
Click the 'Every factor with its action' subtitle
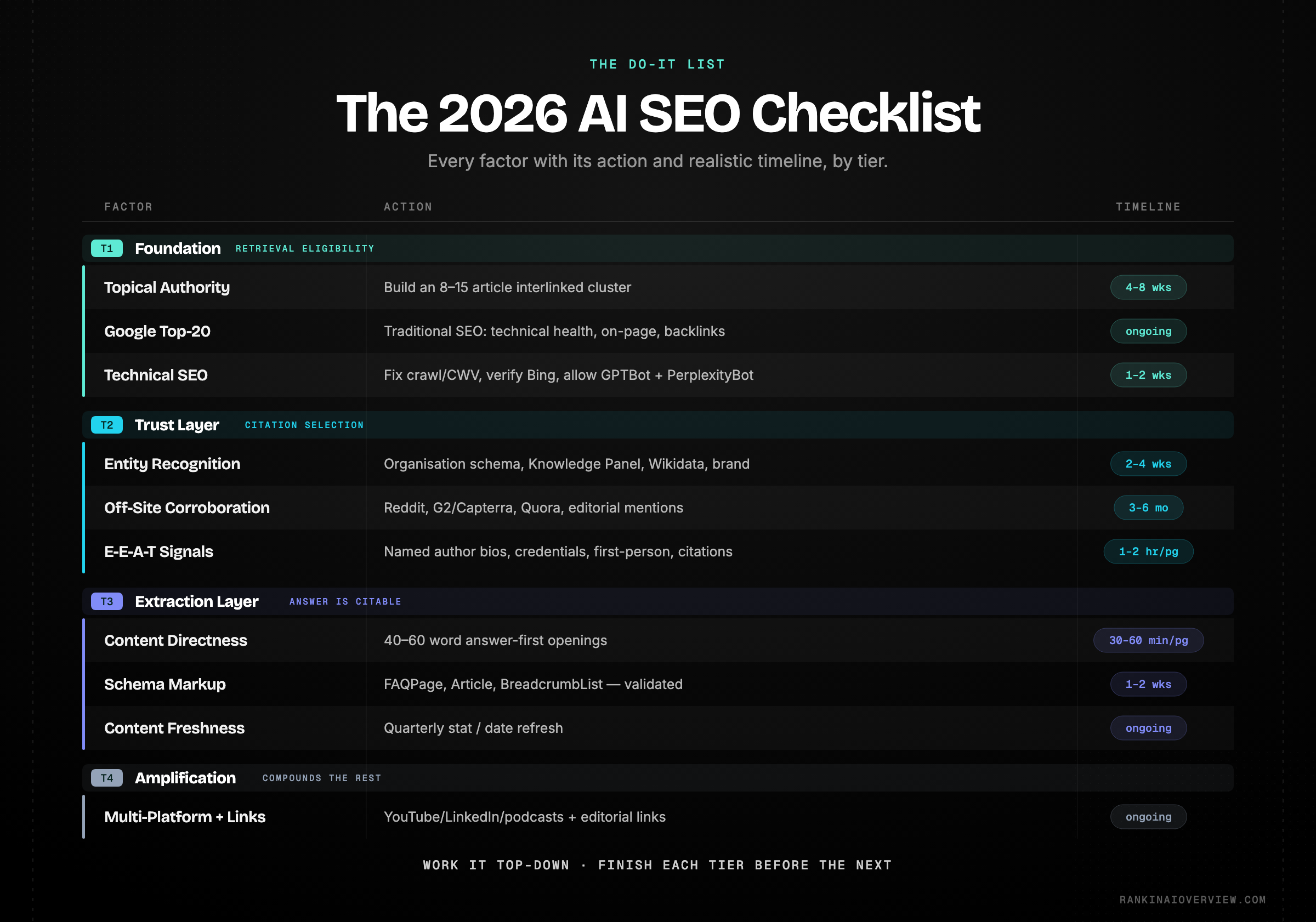[657, 161]
